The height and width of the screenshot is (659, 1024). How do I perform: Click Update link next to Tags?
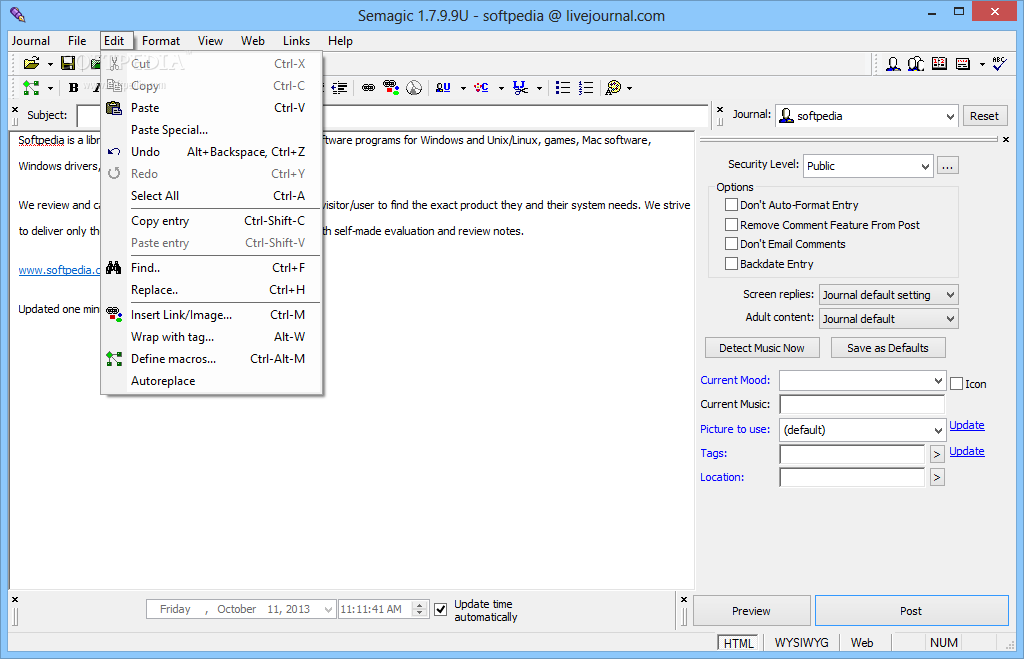click(967, 451)
